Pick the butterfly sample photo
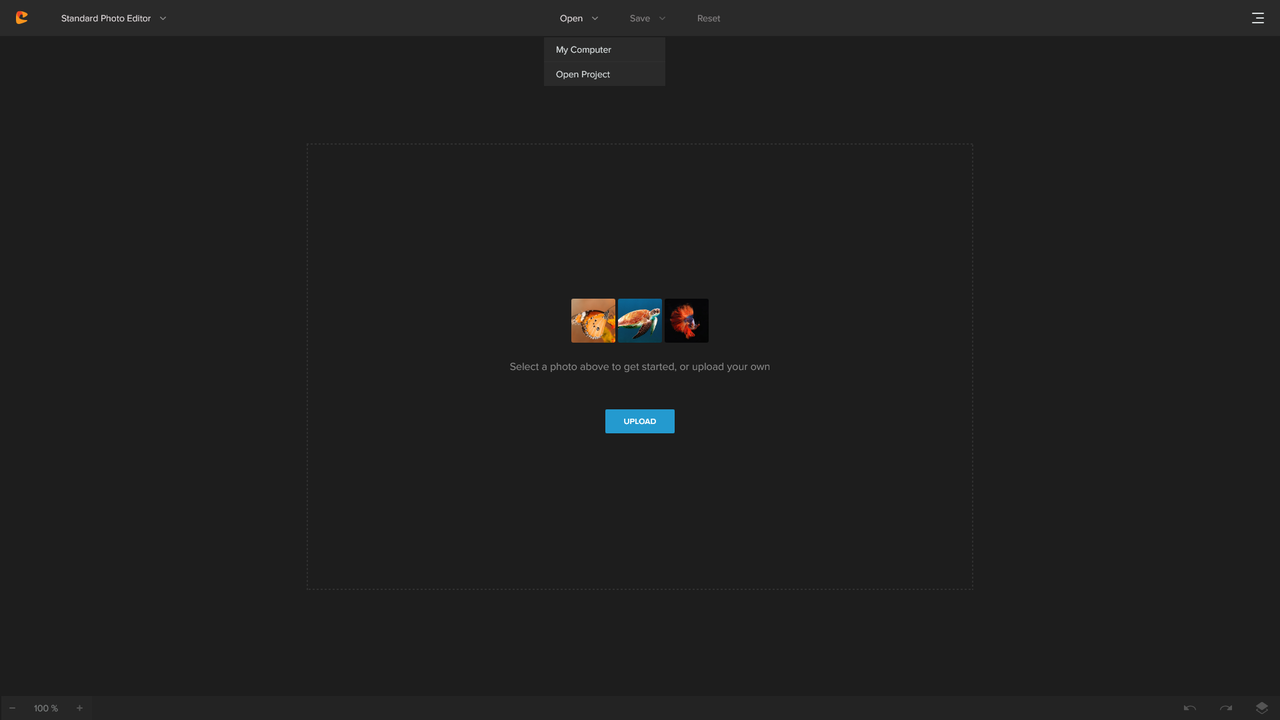This screenshot has height=720, width=1280. (593, 321)
